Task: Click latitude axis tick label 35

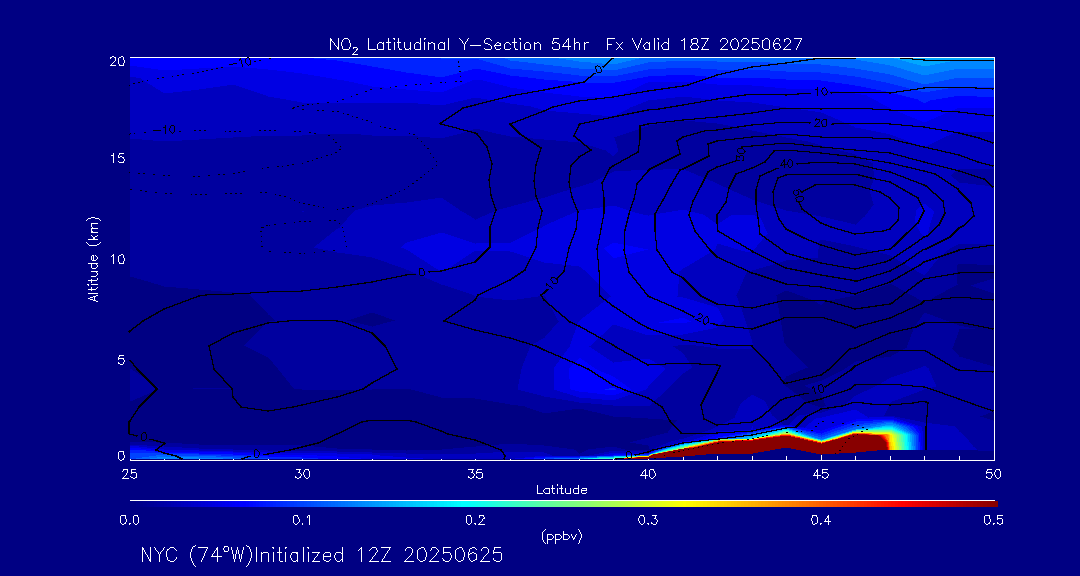Action: (475, 473)
